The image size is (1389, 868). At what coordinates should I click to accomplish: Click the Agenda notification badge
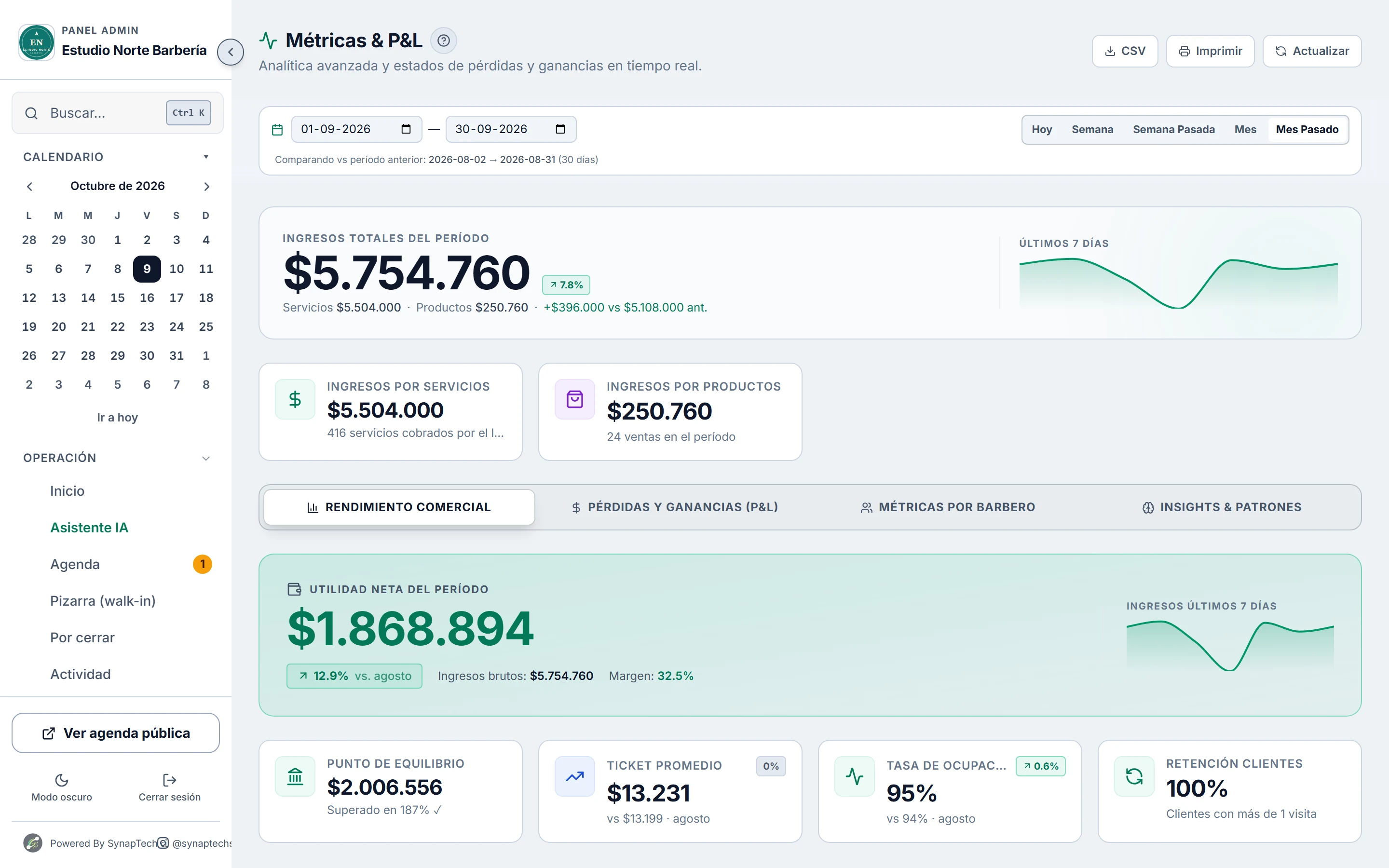coord(202,564)
